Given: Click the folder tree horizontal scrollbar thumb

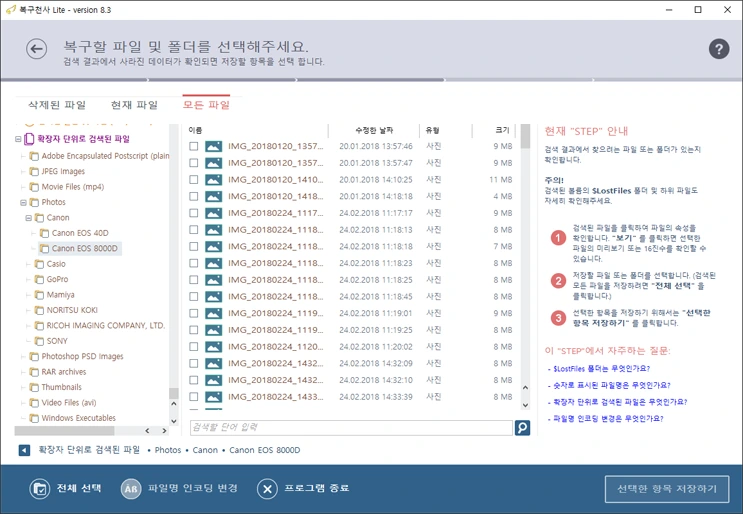Looking at the screenshot, I should click(x=64, y=431).
